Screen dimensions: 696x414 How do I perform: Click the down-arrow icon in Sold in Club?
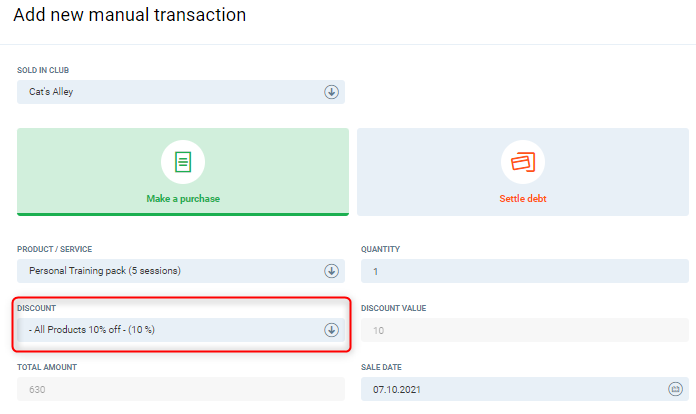[331, 92]
